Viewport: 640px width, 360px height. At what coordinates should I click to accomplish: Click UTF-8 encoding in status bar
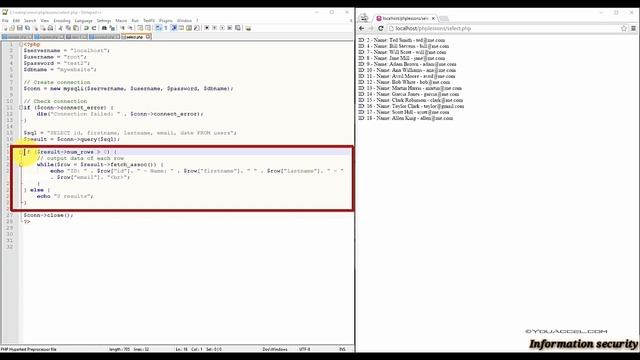click(304, 349)
